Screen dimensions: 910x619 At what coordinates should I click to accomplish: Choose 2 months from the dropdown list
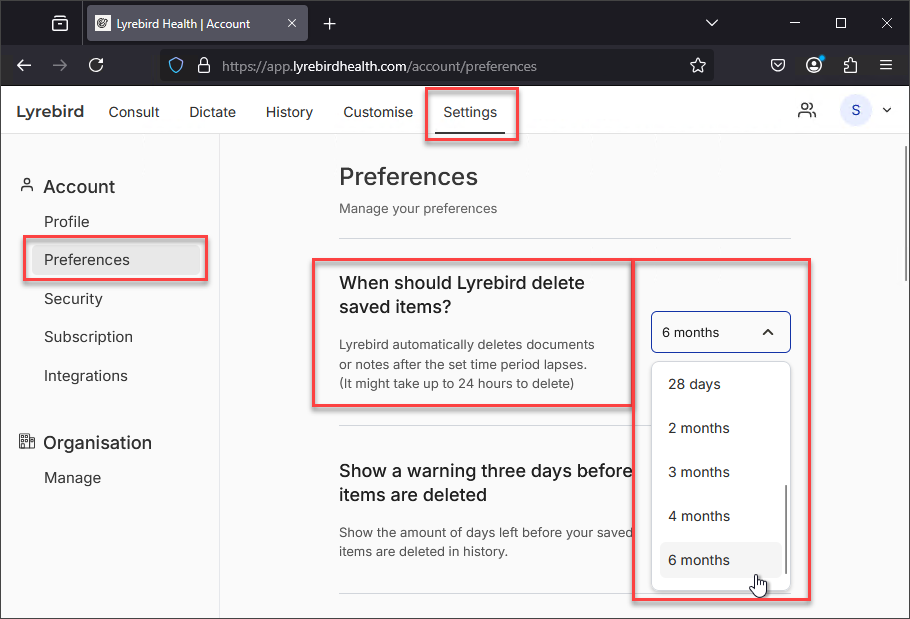(720, 428)
